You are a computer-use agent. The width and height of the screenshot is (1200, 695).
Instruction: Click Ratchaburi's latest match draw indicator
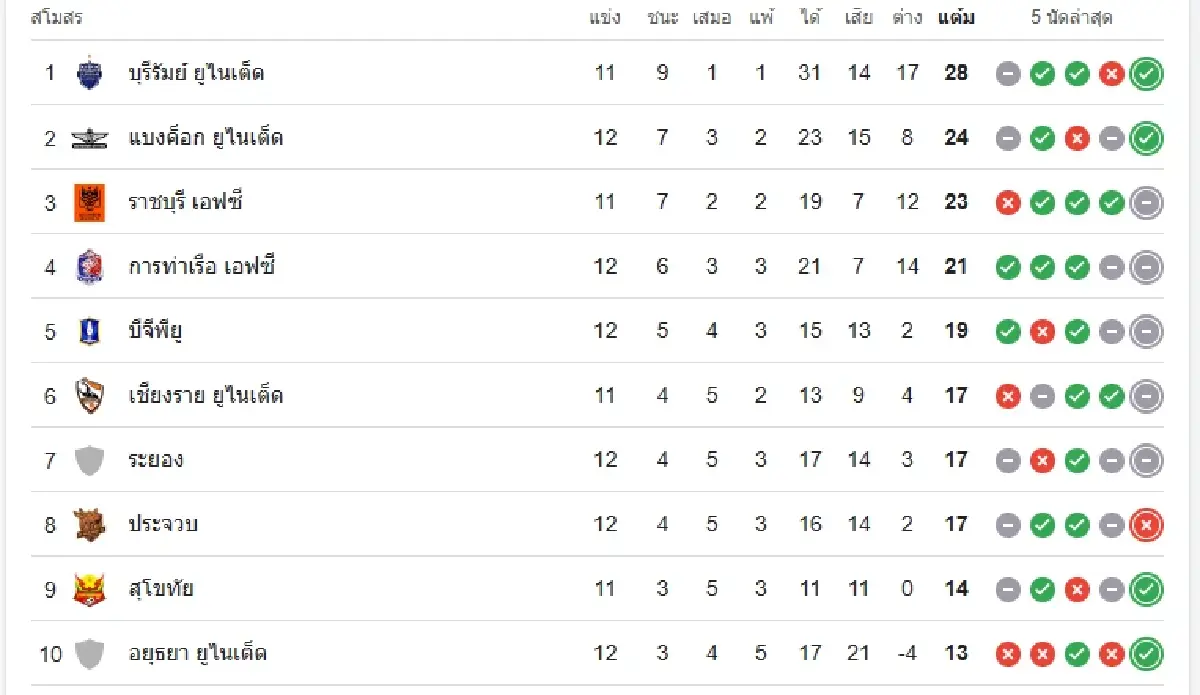(1146, 203)
